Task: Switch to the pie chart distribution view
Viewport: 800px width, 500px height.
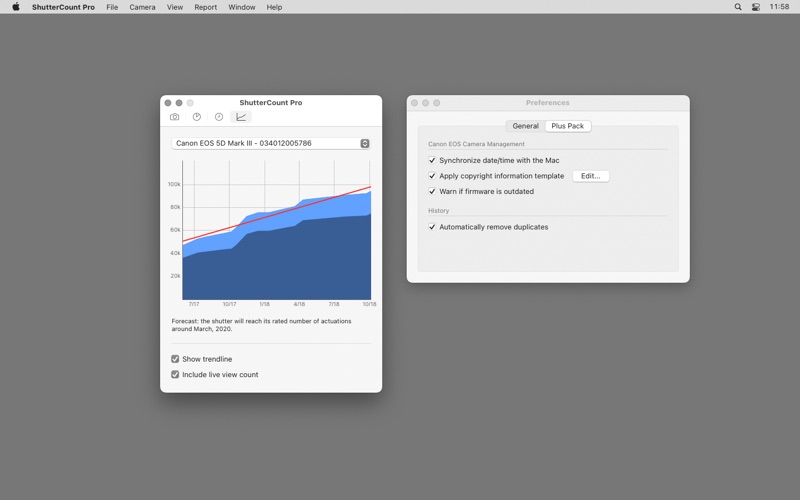Action: pos(196,117)
